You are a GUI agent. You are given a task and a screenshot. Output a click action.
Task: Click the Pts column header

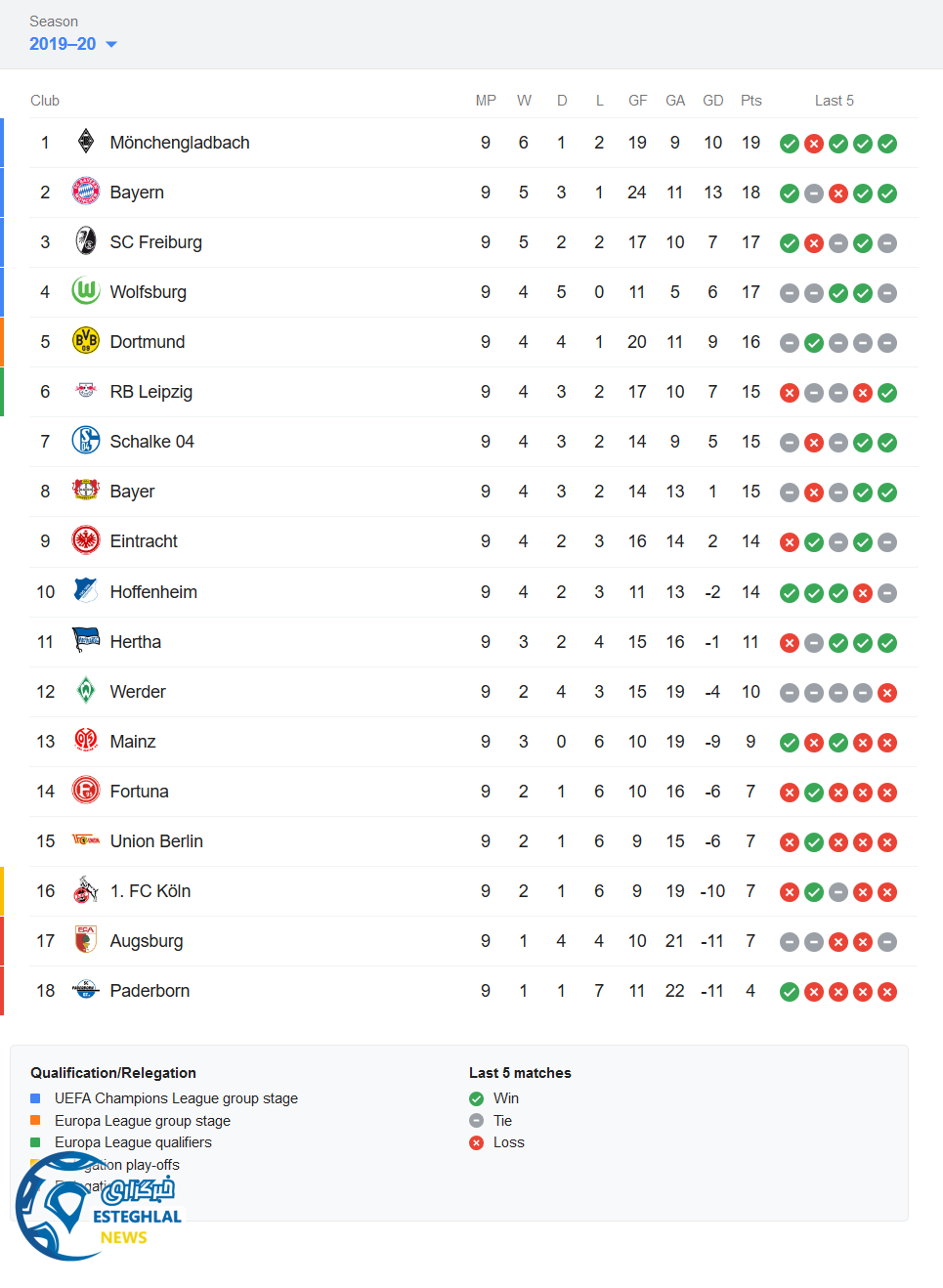coord(750,101)
